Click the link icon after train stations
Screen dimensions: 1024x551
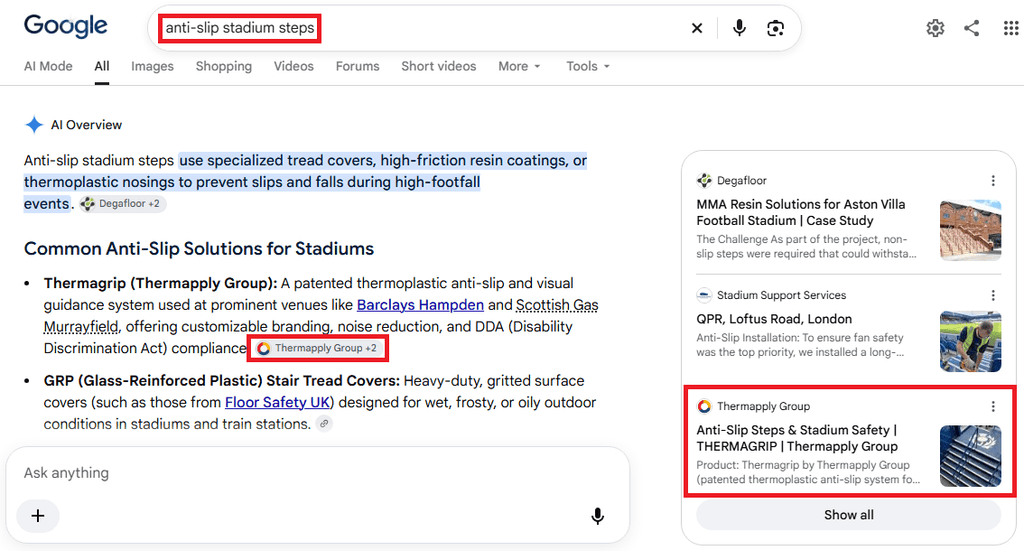tap(324, 424)
